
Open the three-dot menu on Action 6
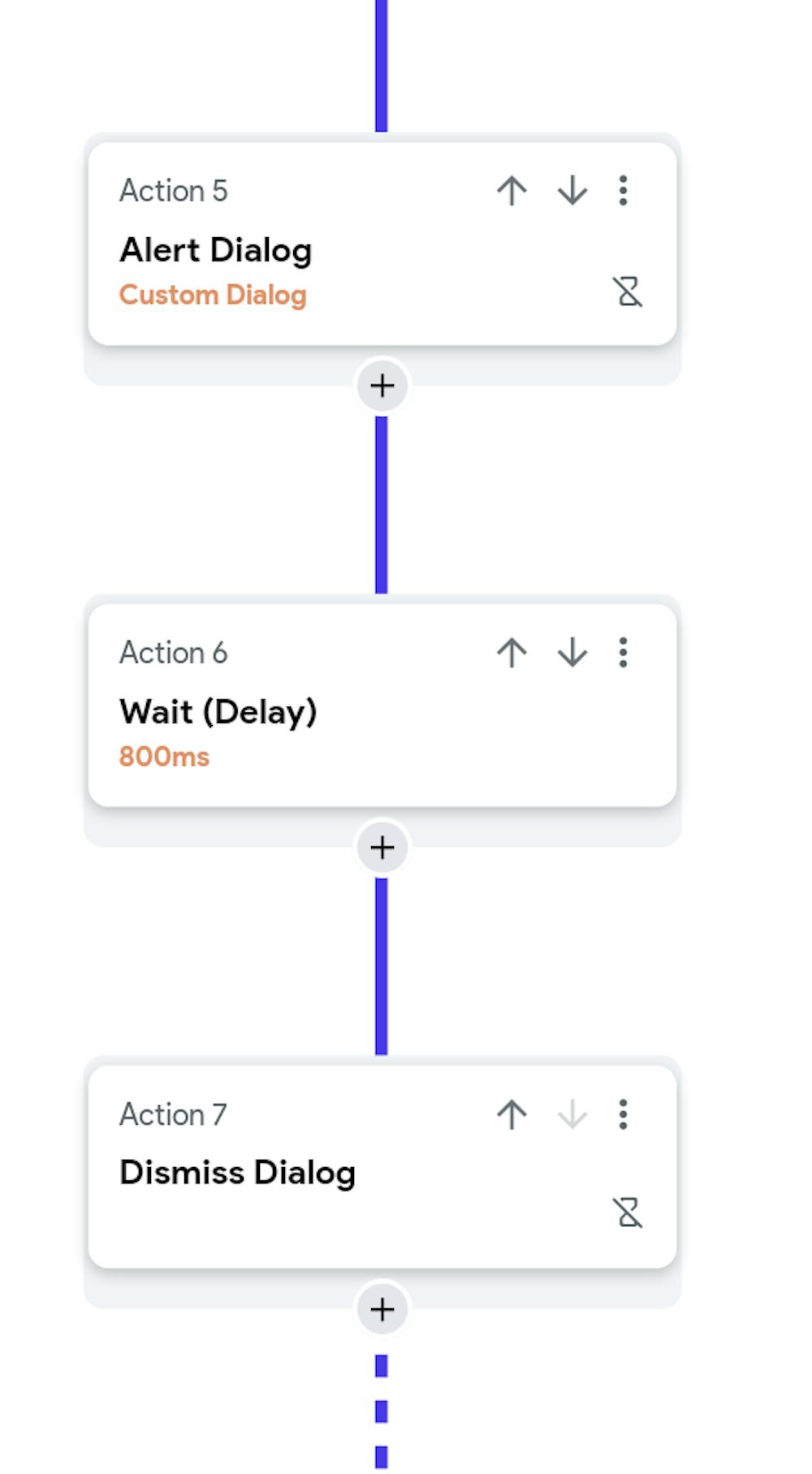pos(623,652)
